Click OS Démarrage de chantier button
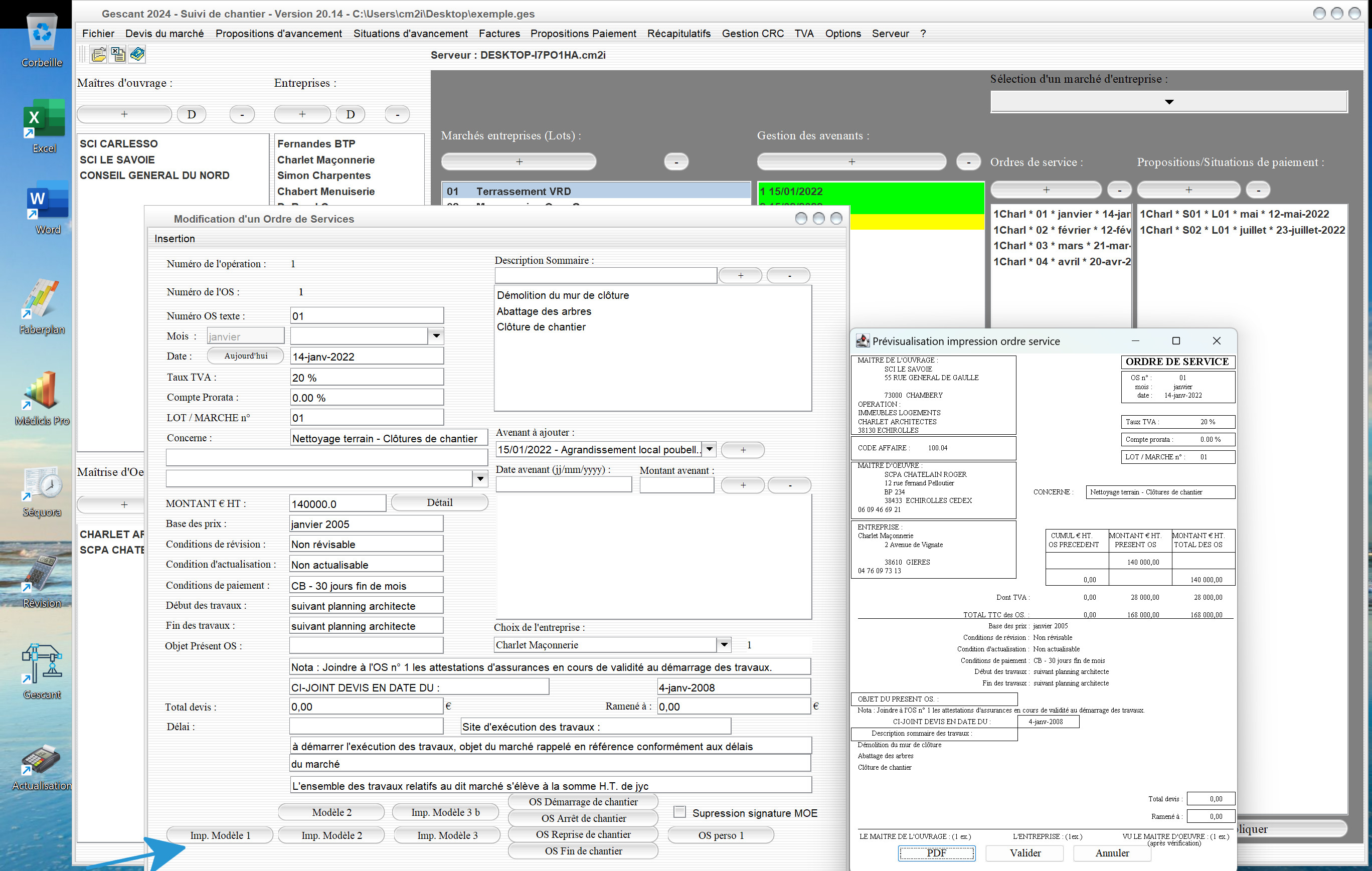1372x871 pixels. [583, 801]
